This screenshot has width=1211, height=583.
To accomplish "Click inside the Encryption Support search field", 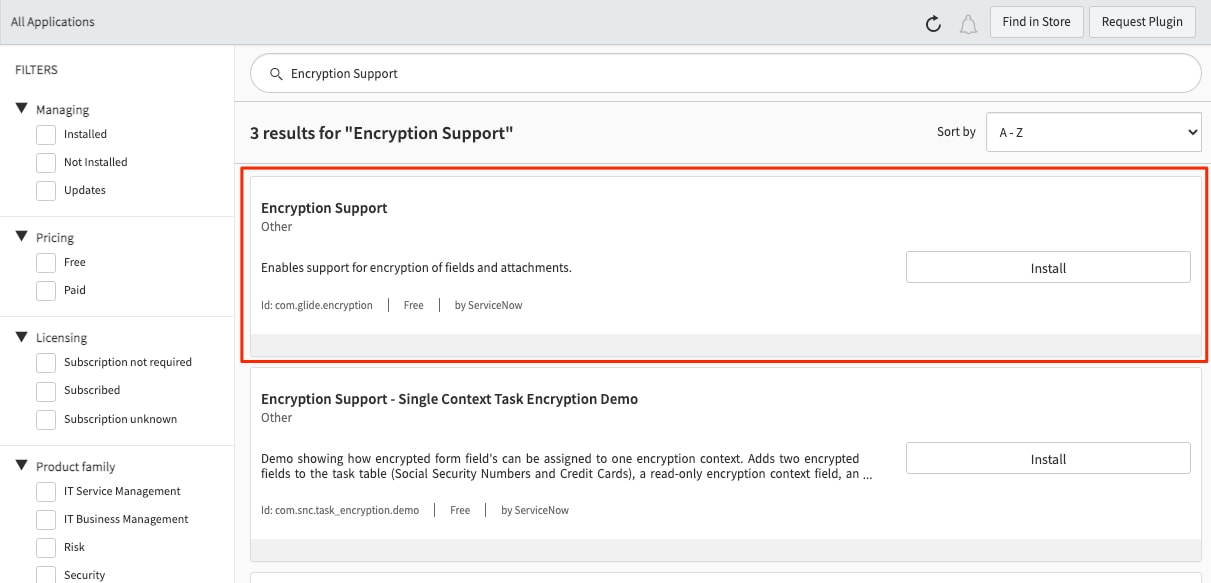I will [x=600, y=73].
